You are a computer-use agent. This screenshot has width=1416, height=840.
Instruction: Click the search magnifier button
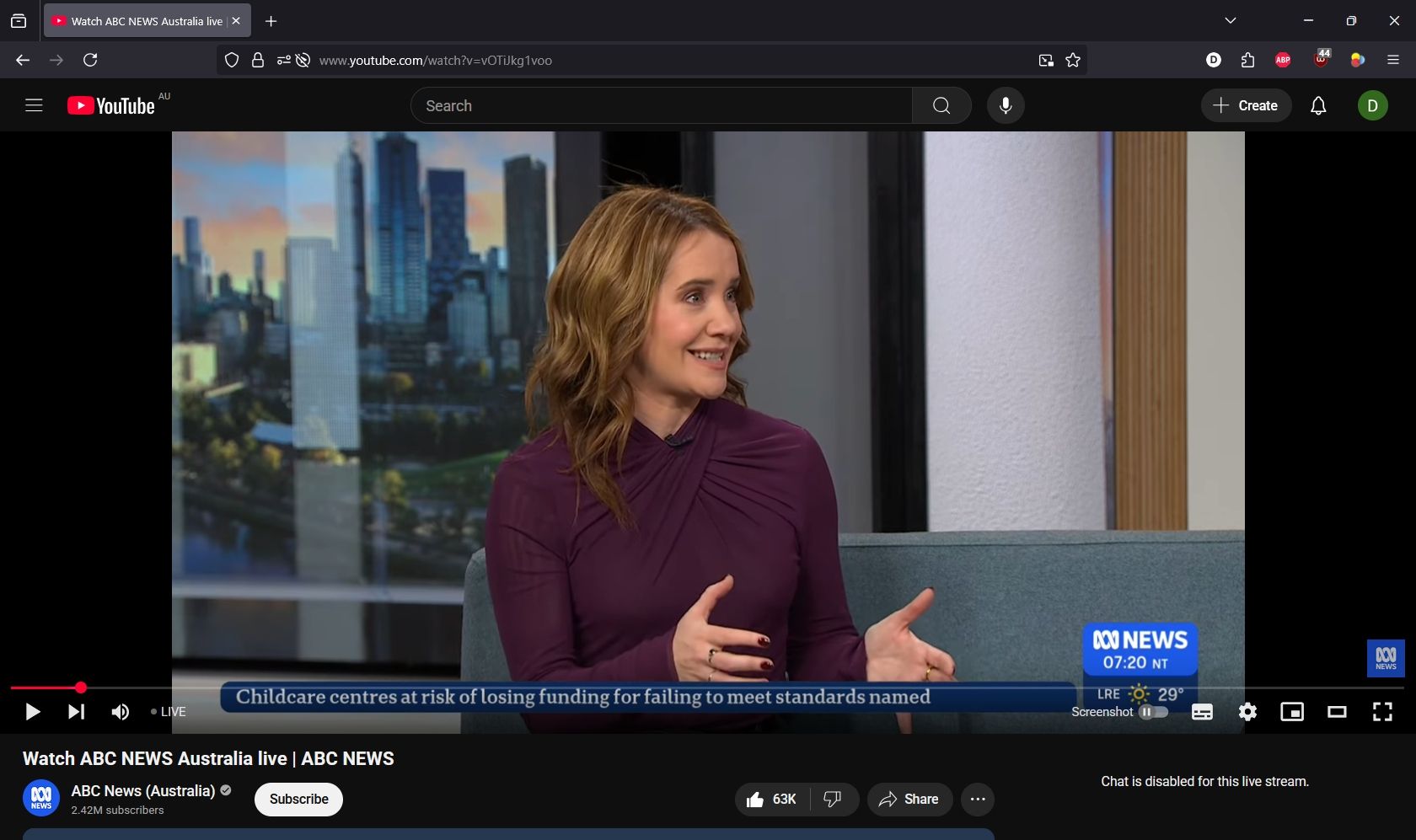coord(941,105)
